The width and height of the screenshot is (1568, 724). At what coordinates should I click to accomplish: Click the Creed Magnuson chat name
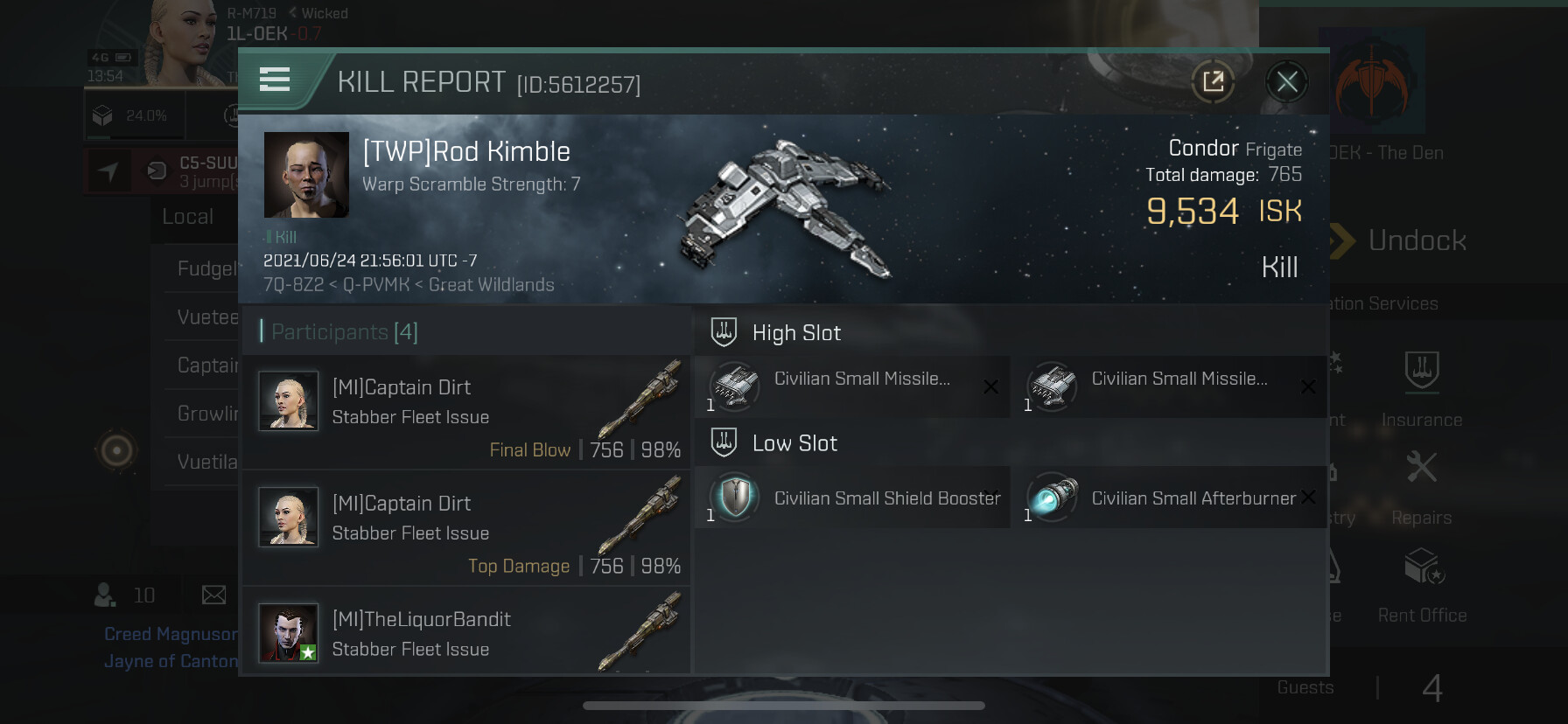[x=171, y=634]
